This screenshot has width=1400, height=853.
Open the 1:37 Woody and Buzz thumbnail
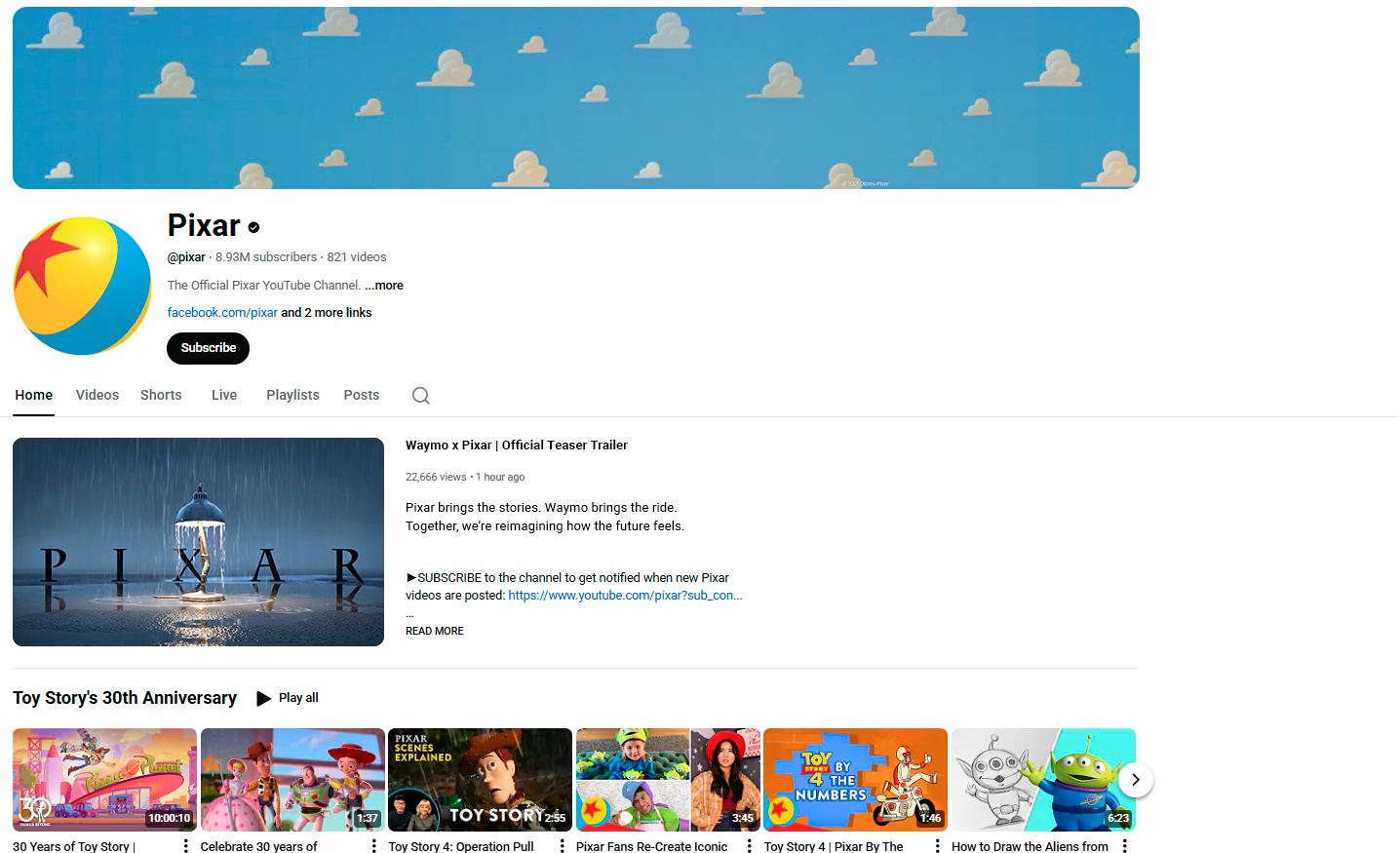[x=292, y=780]
